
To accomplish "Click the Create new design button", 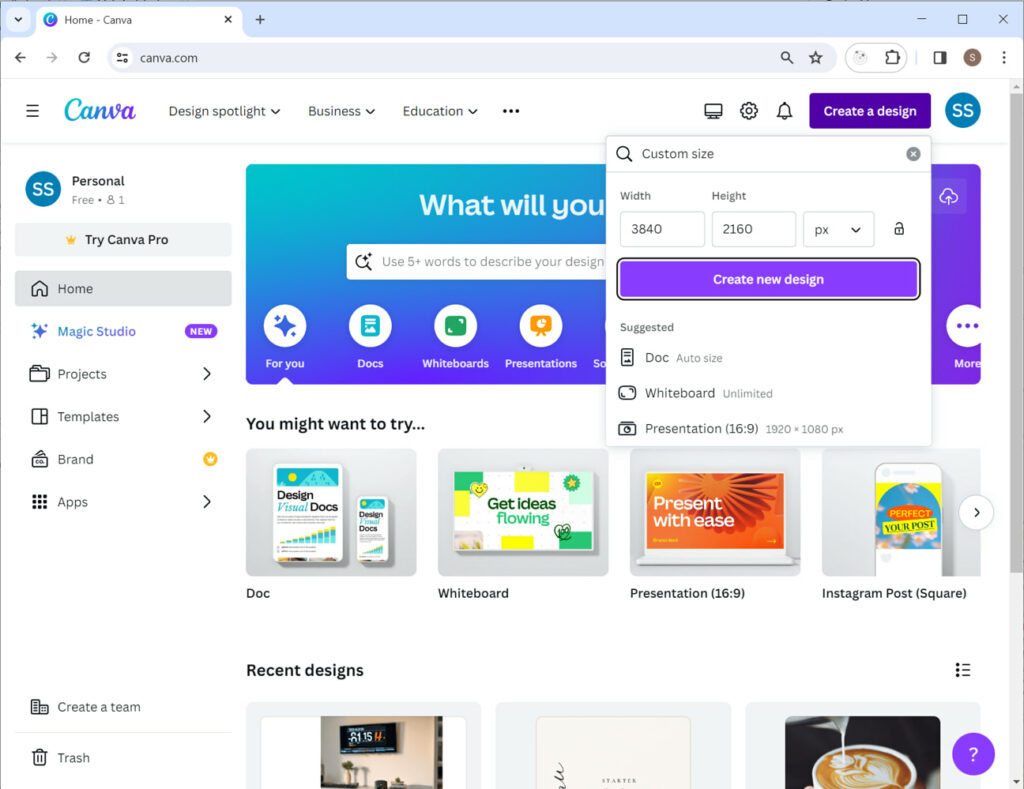I will pos(767,280).
